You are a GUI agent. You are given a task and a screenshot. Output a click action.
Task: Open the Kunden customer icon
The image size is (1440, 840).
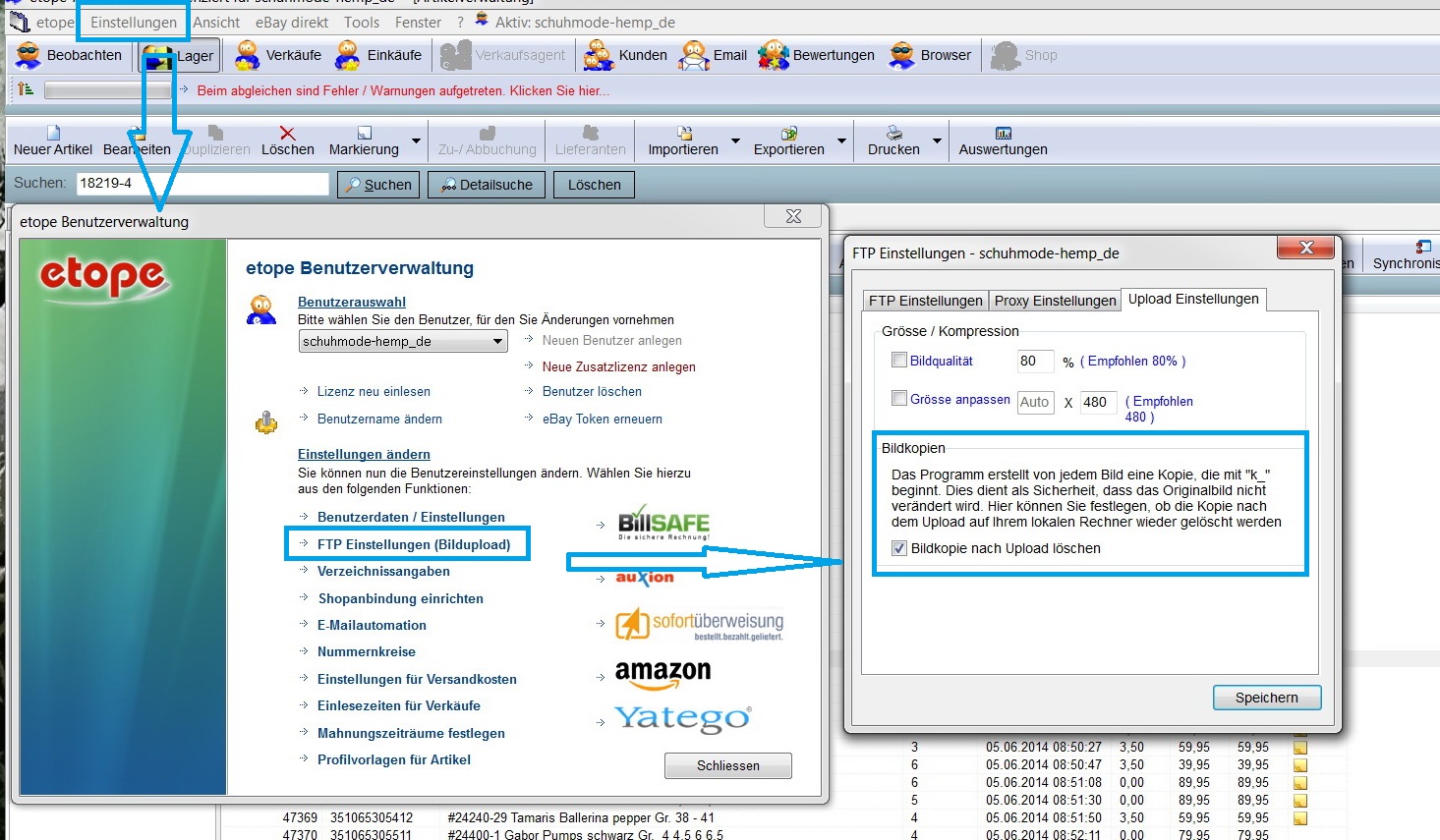(x=598, y=56)
